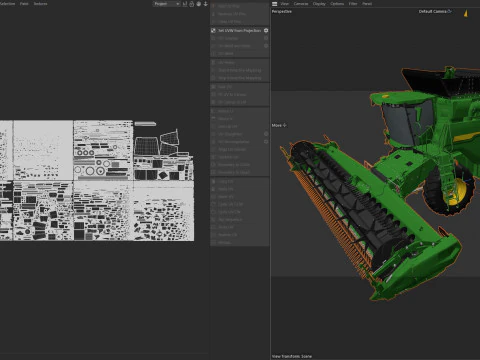Open the Textures menu in UV editor
The image size is (480, 360).
(40, 4)
